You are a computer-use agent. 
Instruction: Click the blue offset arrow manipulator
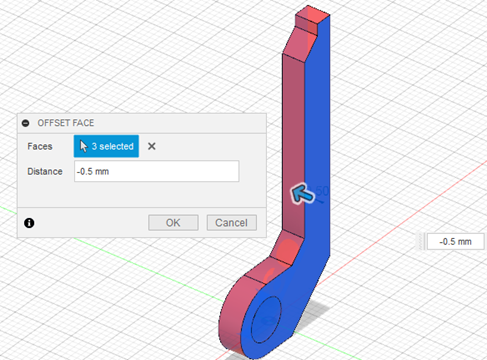coord(302,193)
